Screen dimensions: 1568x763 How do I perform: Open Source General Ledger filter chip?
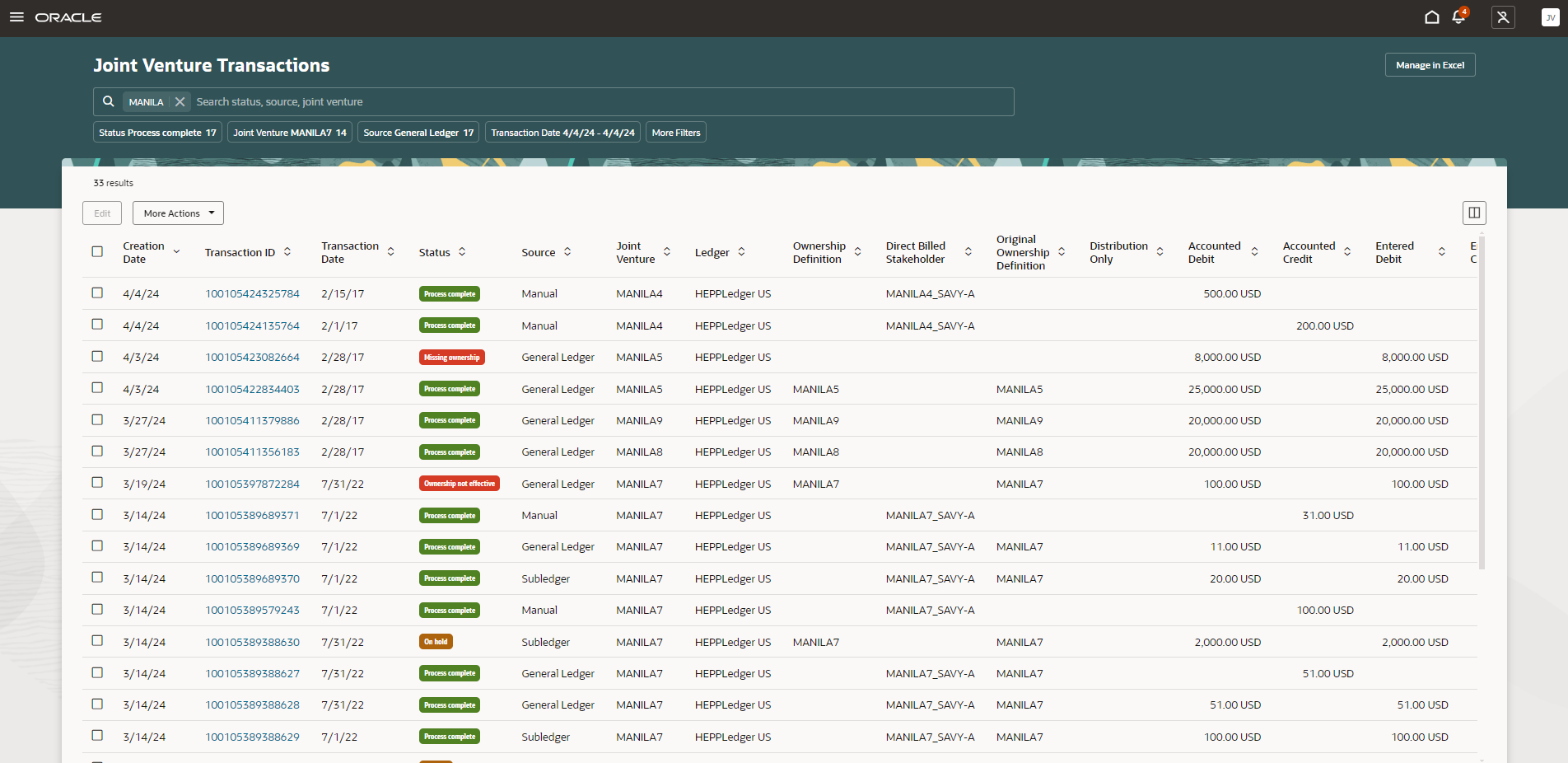tap(418, 133)
